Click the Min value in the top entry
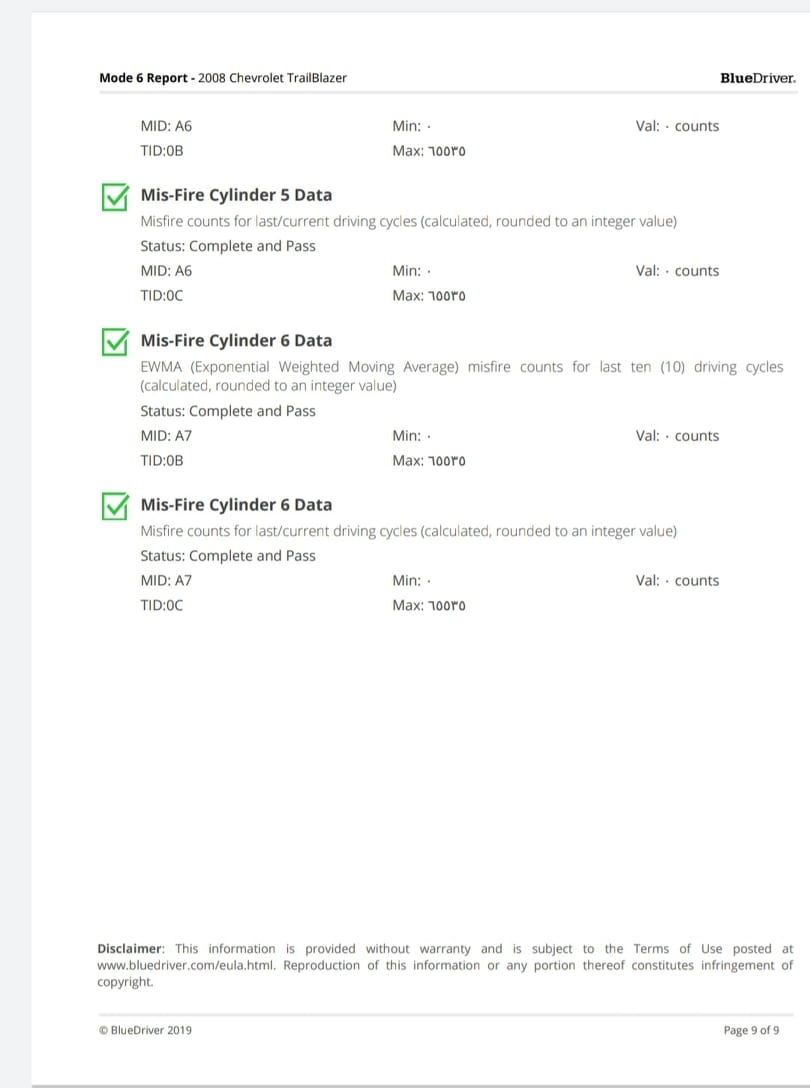810x1088 pixels. (412, 126)
